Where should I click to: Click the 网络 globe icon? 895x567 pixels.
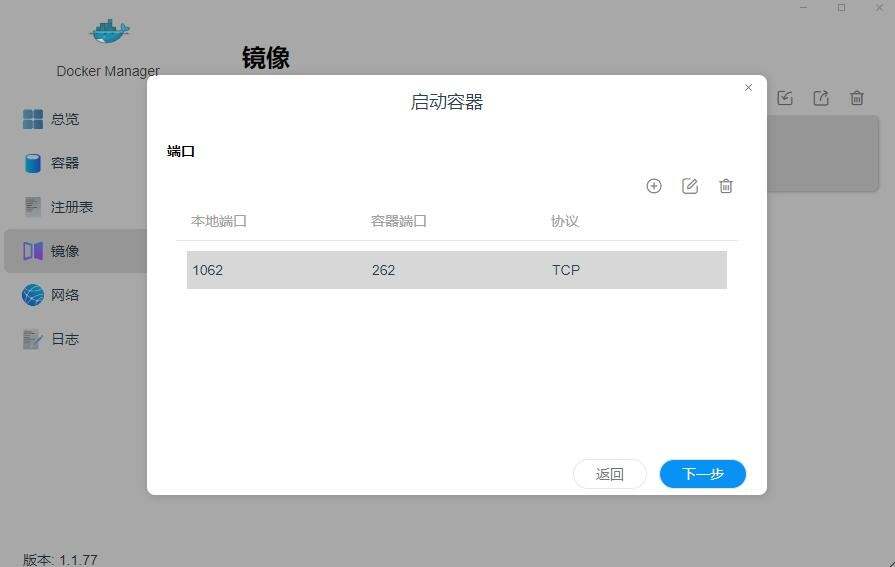click(x=33, y=295)
